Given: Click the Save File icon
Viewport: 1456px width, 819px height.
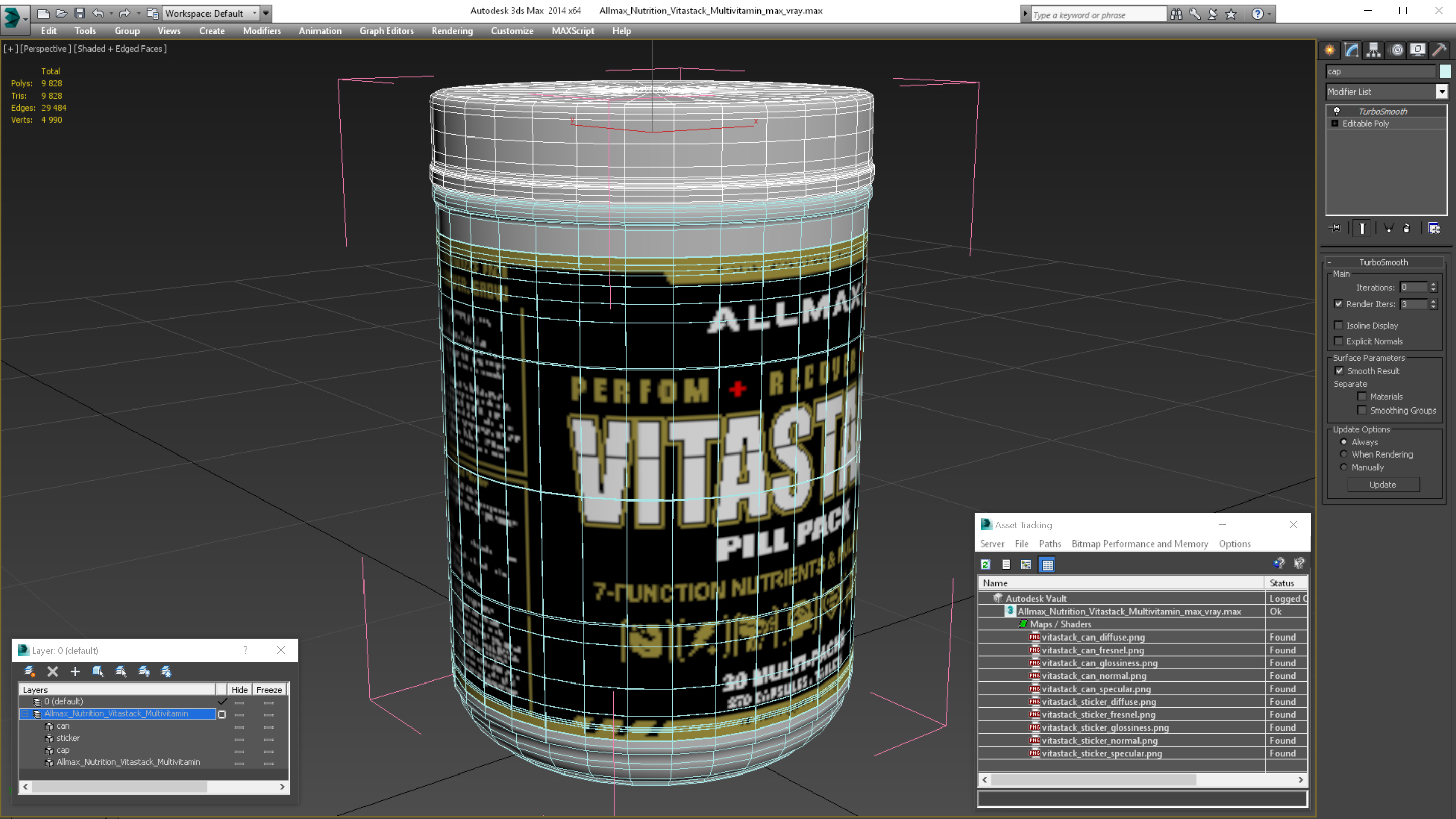Looking at the screenshot, I should (x=80, y=13).
